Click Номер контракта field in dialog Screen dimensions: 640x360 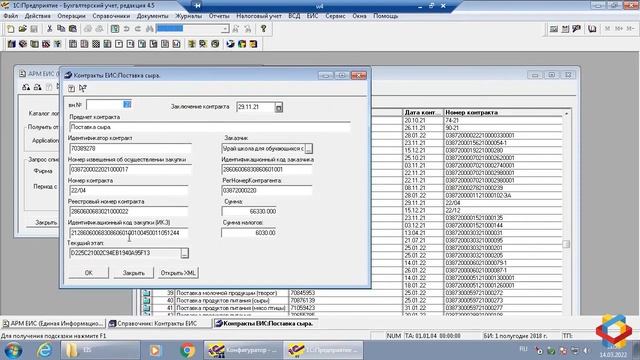(x=129, y=191)
